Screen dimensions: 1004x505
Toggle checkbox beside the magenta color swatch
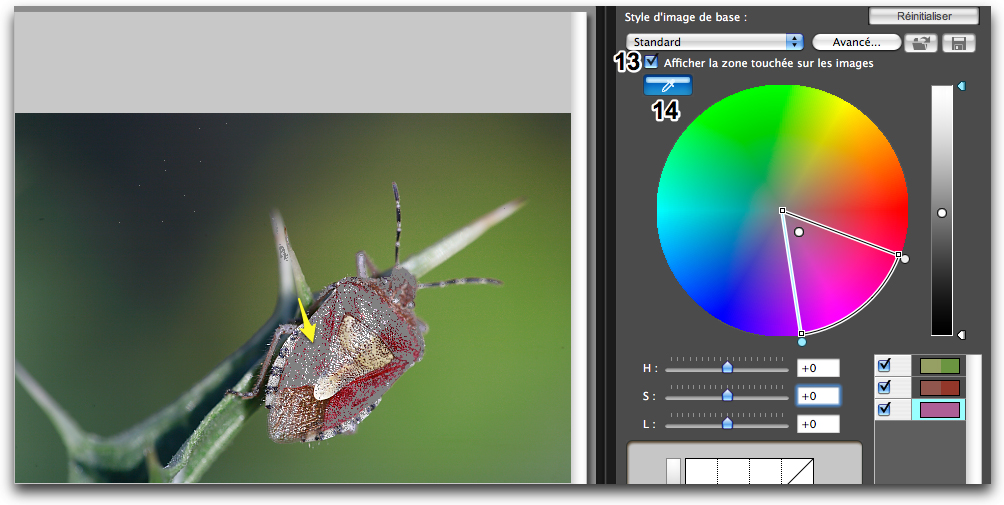(884, 410)
